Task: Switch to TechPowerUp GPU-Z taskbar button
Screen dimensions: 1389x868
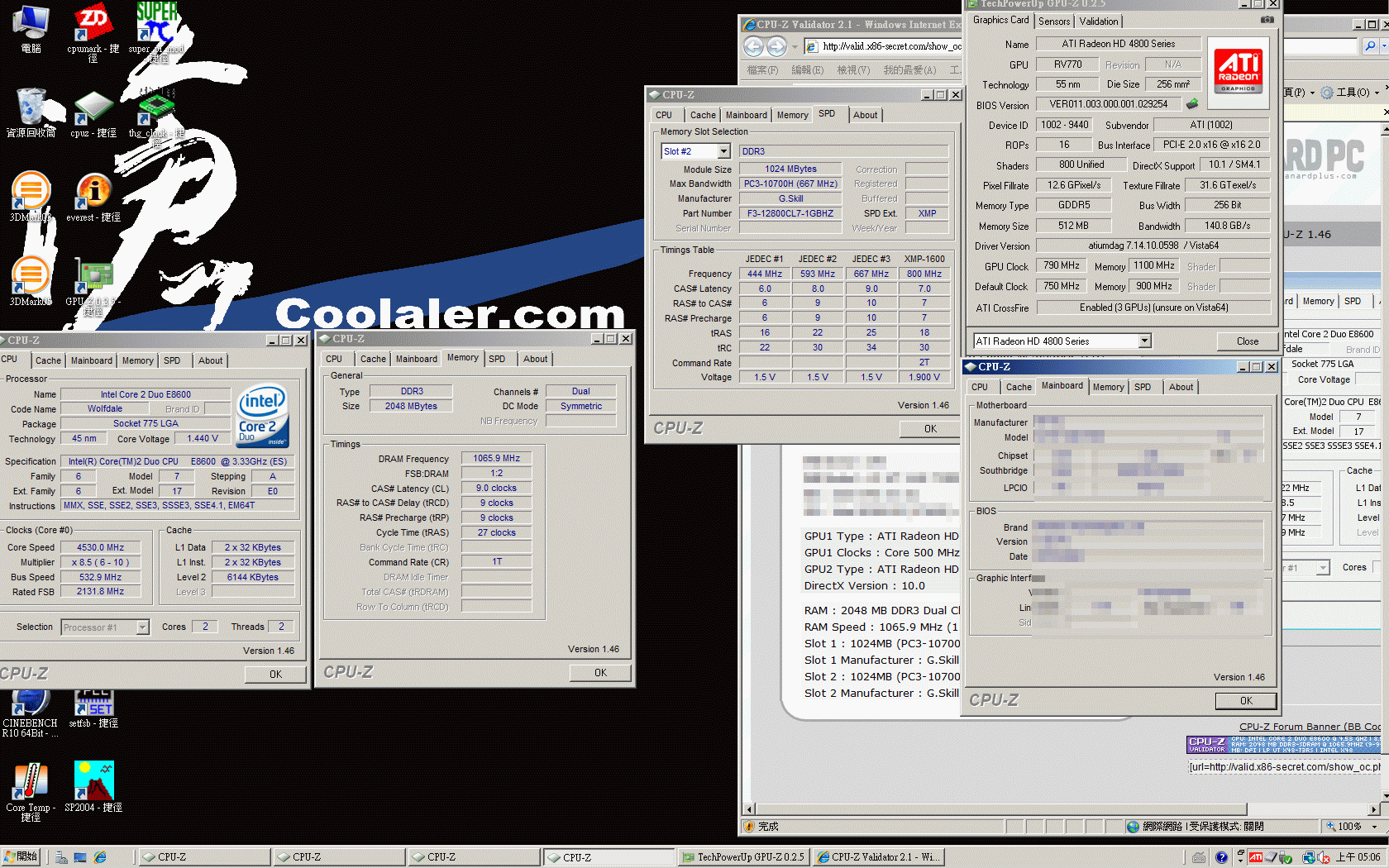Action: click(x=742, y=857)
